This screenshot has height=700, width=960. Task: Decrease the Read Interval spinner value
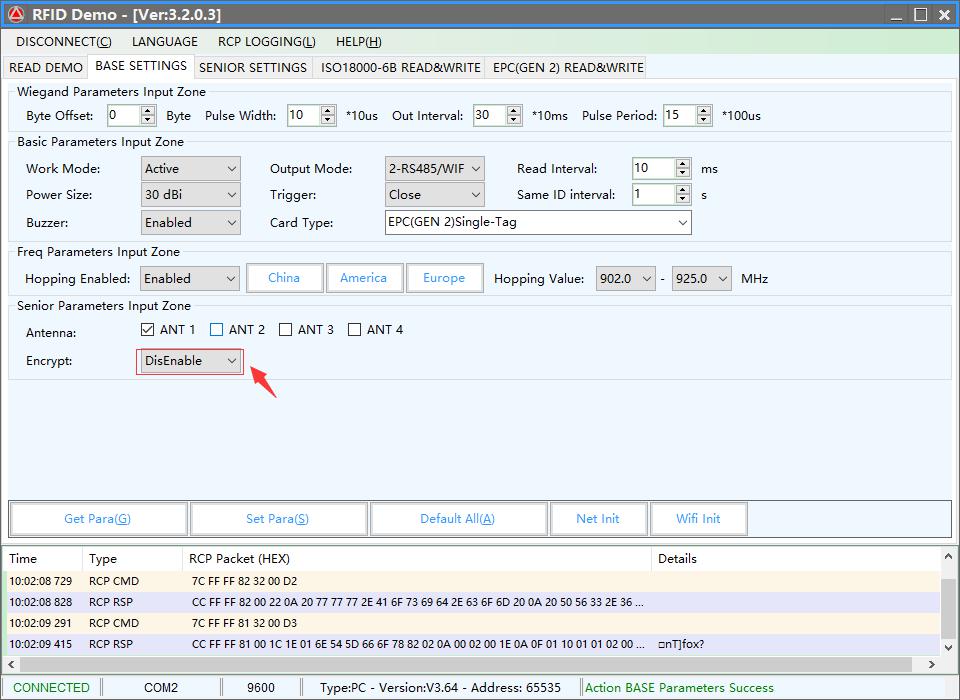(683, 173)
